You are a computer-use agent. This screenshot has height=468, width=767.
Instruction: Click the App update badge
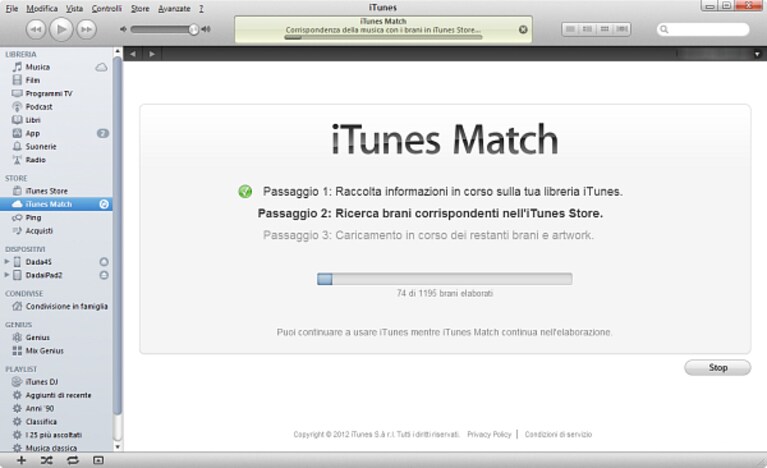[x=103, y=133]
